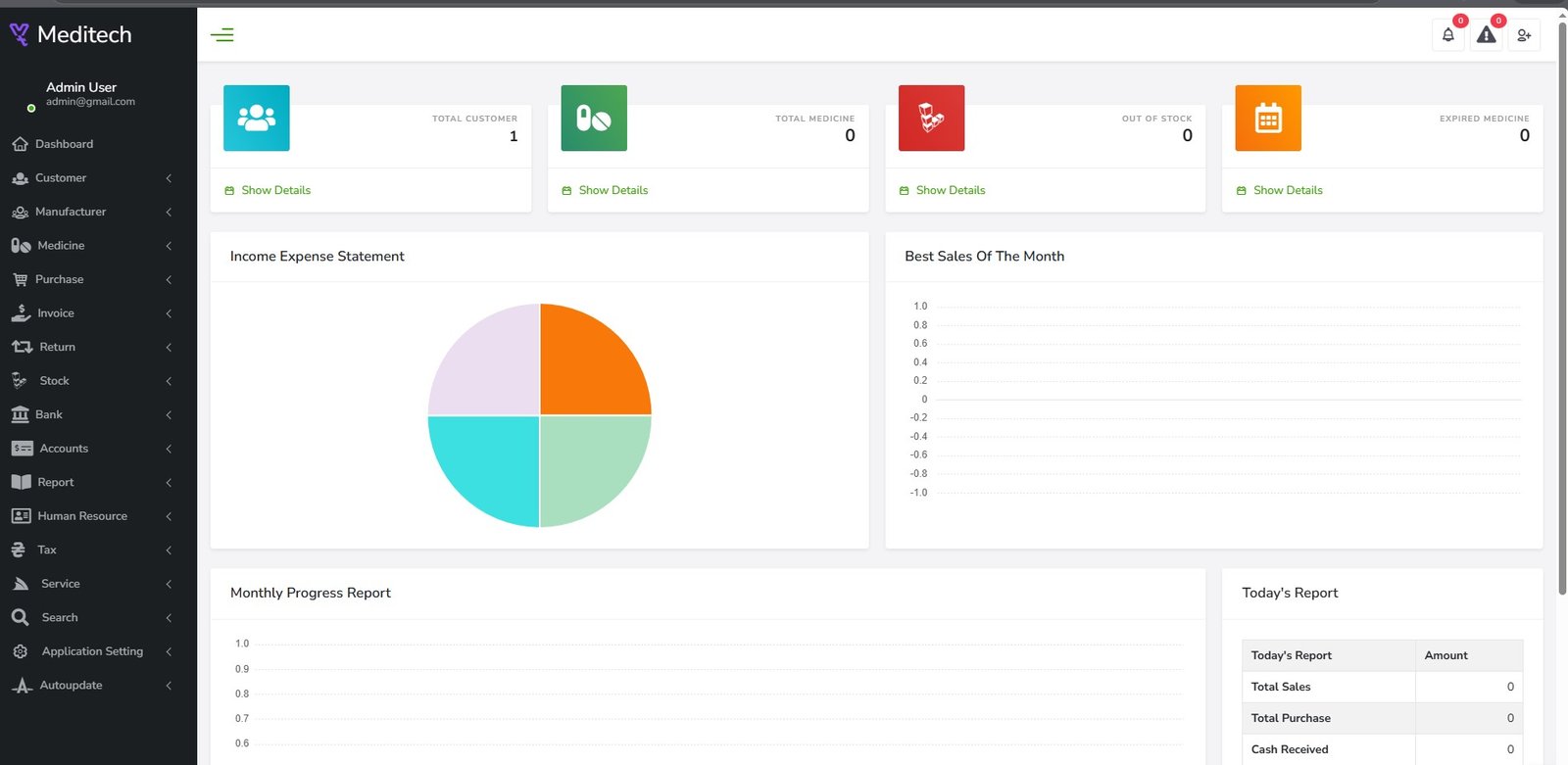Click the notification bell icon
Viewport: 1568px width, 765px height.
(1447, 35)
